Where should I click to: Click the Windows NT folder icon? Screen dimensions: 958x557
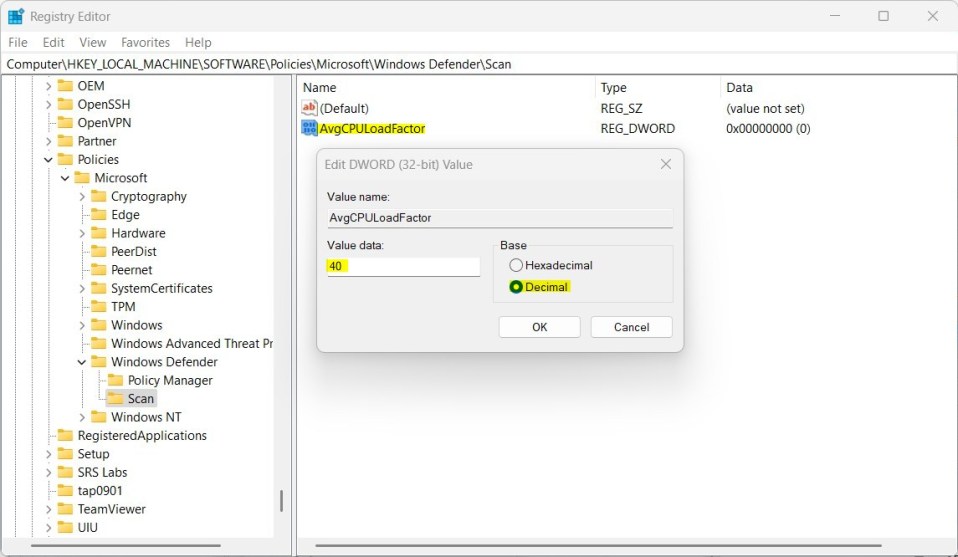(x=99, y=417)
